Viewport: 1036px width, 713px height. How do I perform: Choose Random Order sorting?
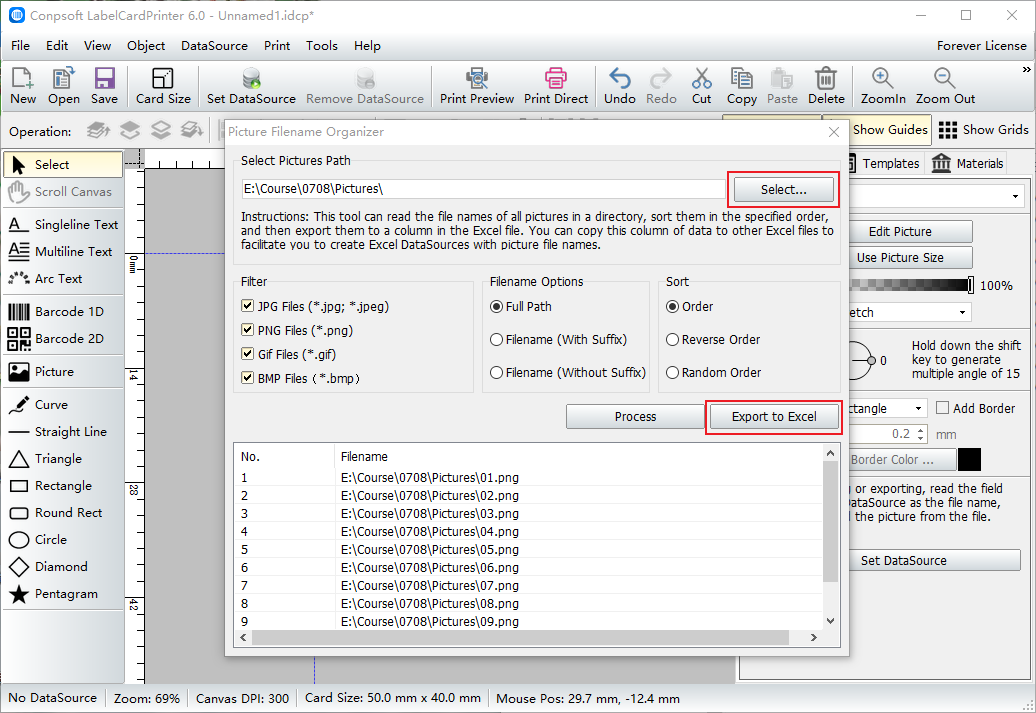pos(673,373)
